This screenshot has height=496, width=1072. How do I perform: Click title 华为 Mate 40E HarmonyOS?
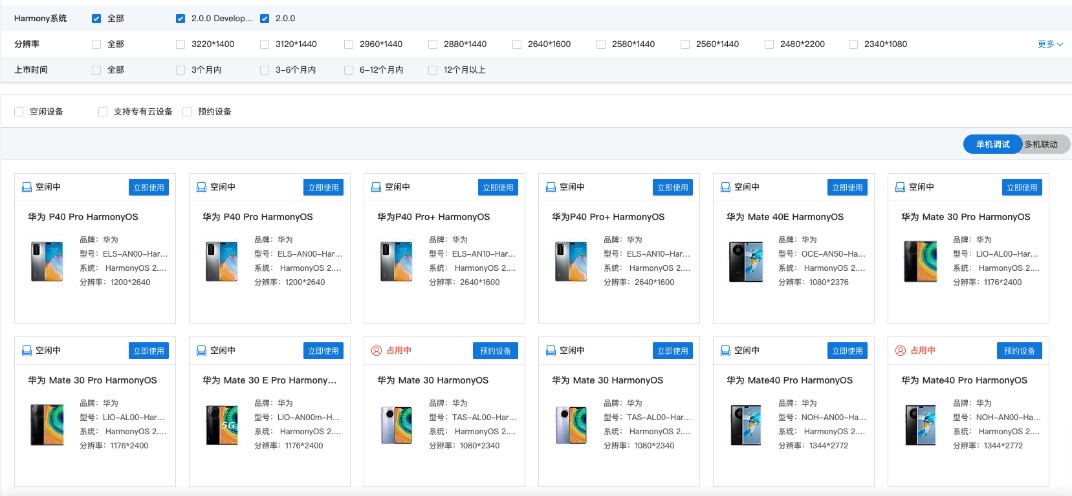click(x=785, y=217)
